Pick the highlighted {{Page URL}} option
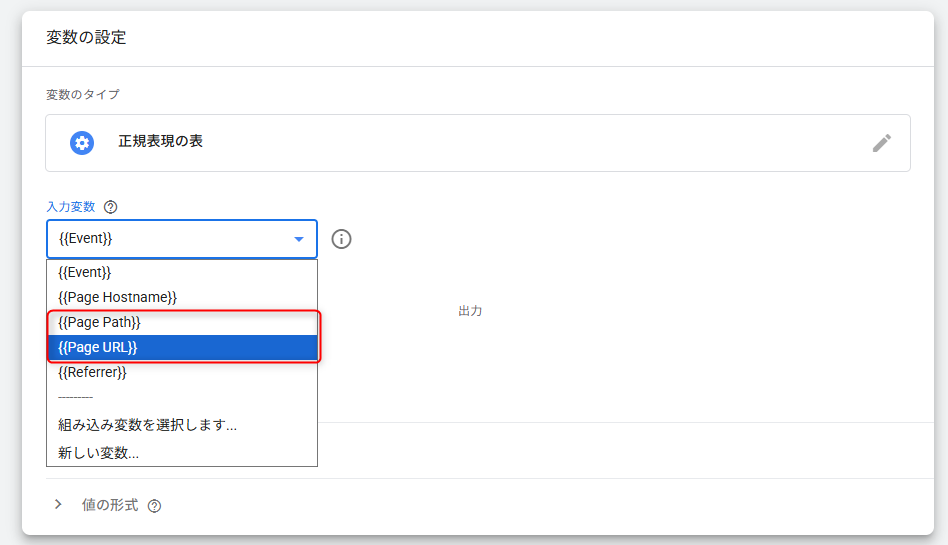 [x=97, y=347]
